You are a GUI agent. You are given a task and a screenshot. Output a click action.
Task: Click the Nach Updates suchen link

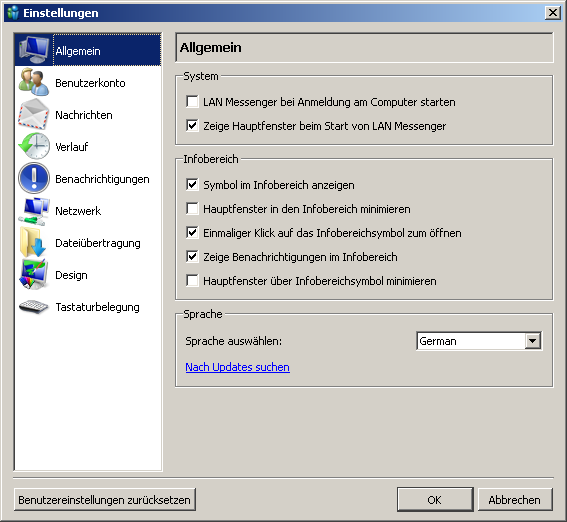[237, 367]
